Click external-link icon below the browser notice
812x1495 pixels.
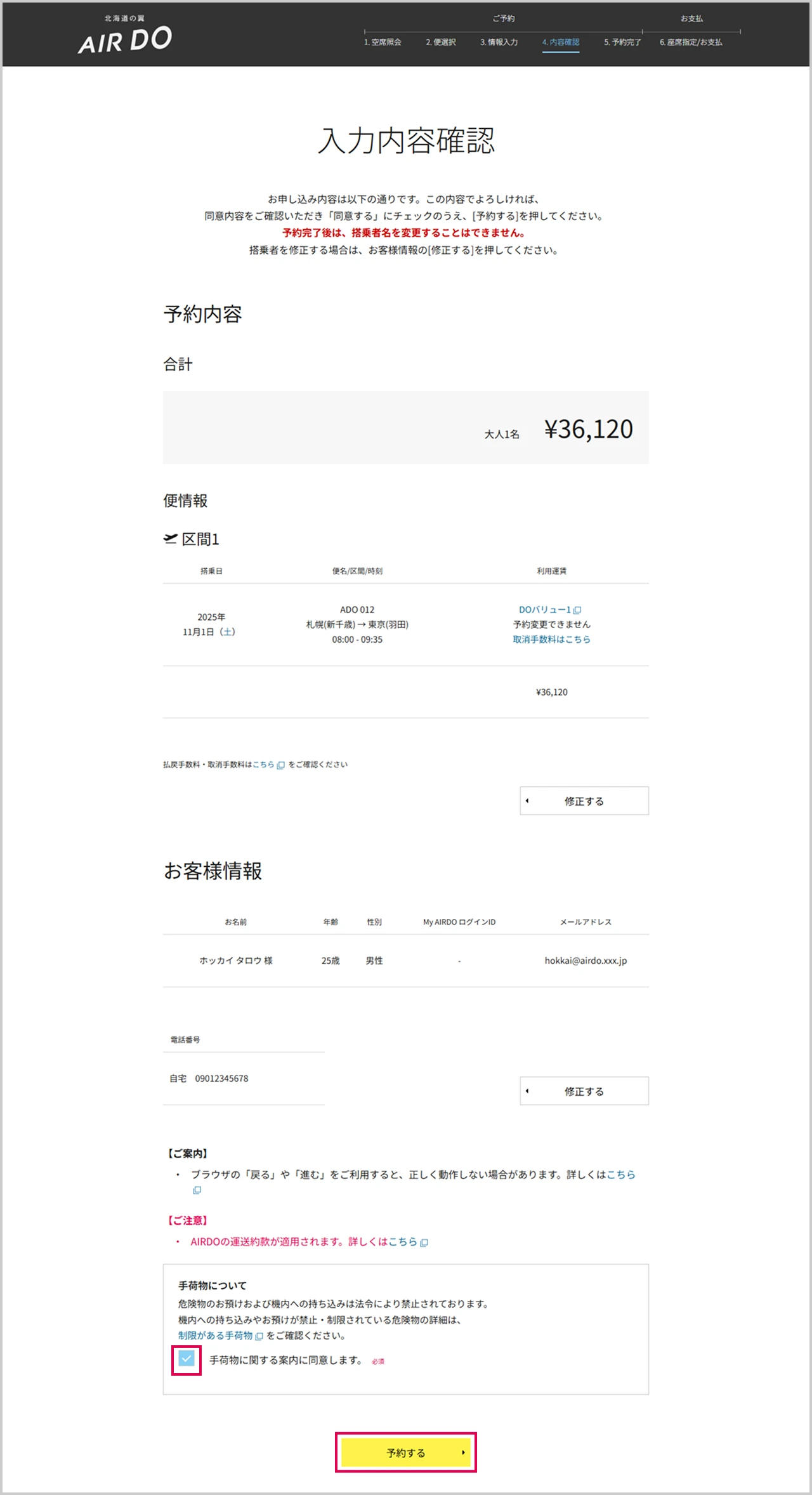click(x=197, y=1190)
